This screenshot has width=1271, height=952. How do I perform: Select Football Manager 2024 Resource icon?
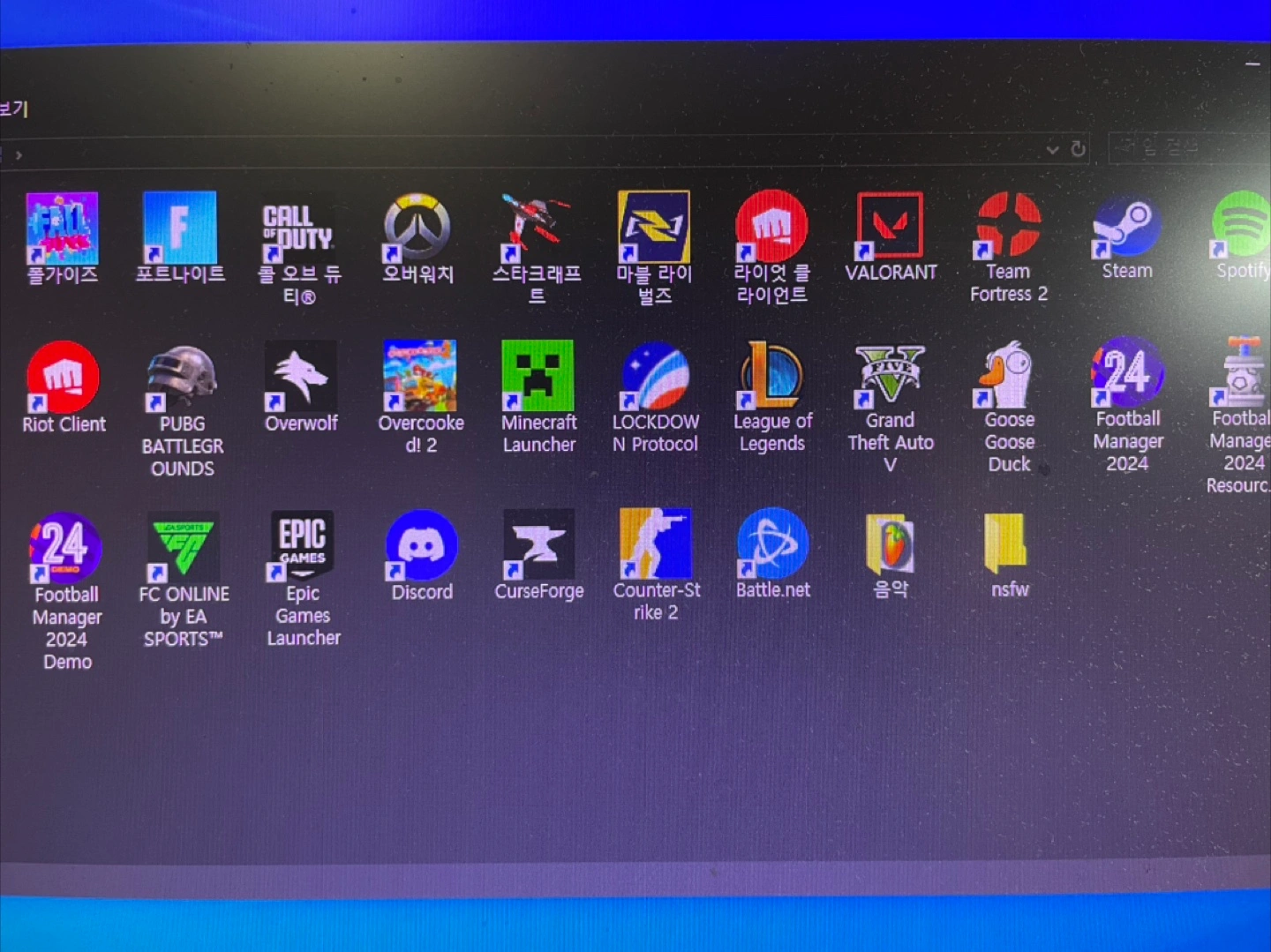[1242, 372]
